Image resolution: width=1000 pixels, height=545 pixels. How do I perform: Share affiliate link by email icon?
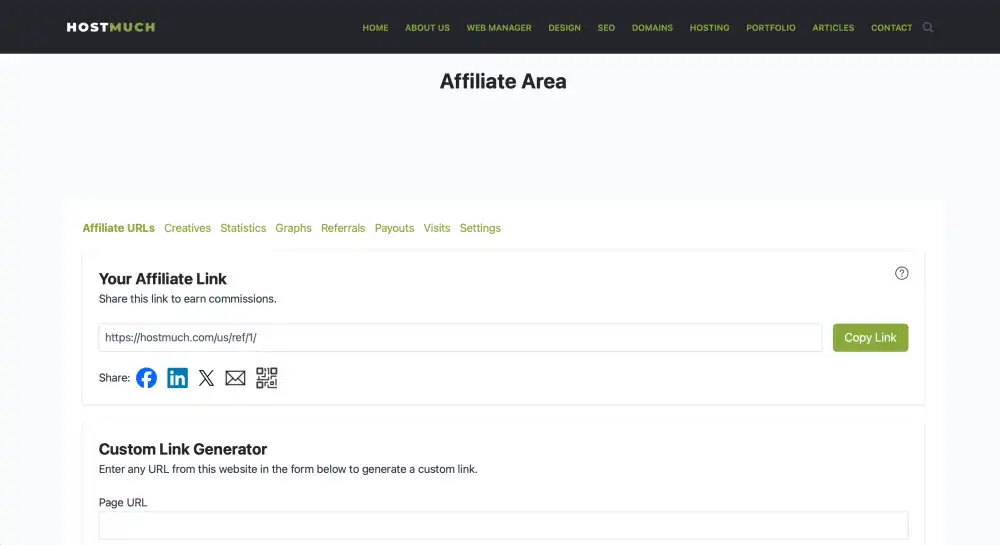[235, 378]
